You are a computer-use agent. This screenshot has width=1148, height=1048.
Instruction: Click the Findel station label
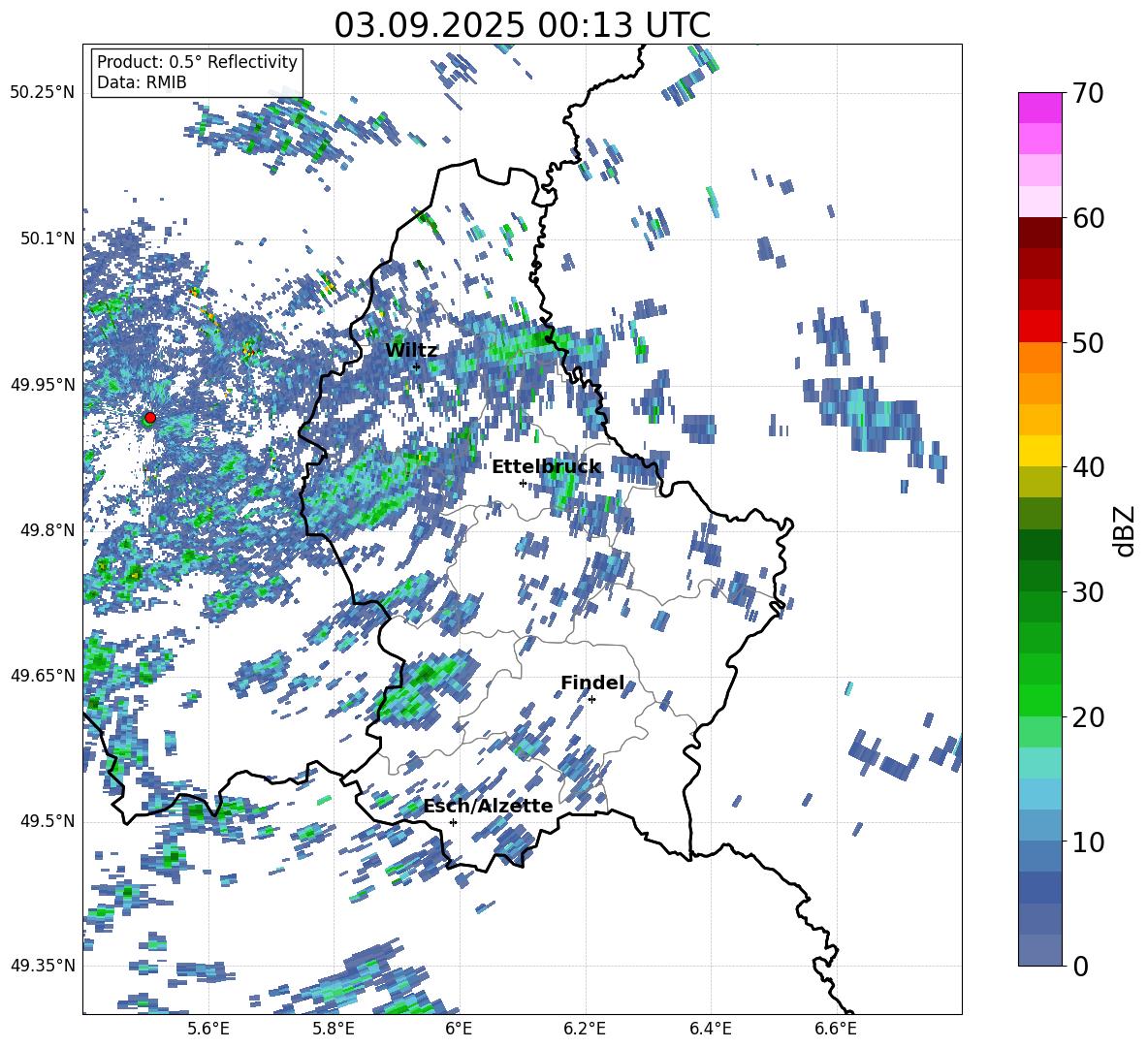pos(592,683)
